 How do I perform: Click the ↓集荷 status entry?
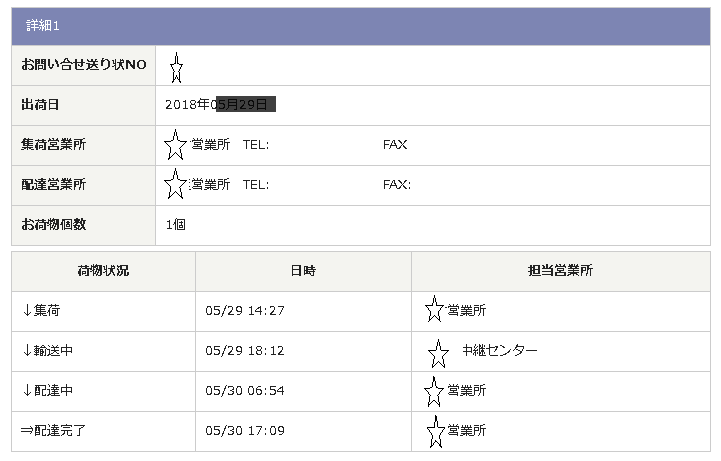41,311
